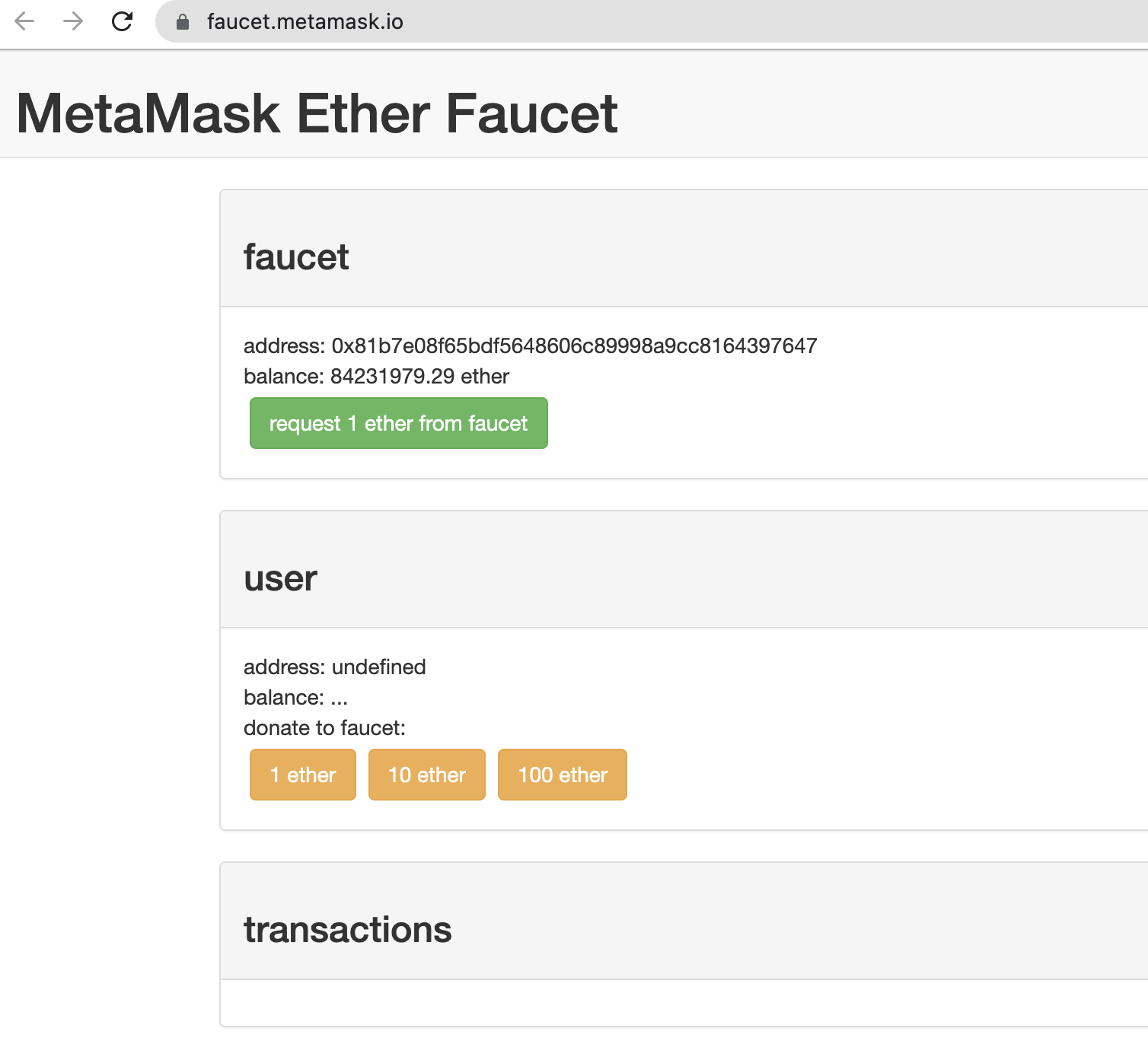This screenshot has height=1044, width=1148.
Task: Click the user address undefined text
Action: click(x=378, y=667)
